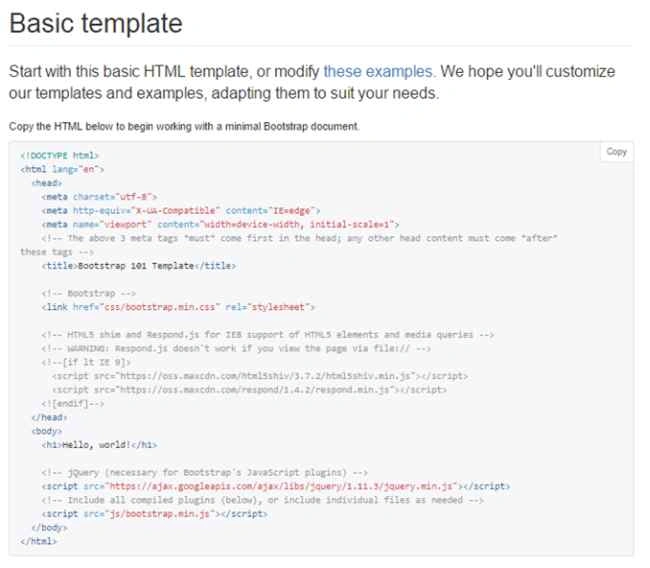Open the "these examples" link
The image size is (650, 568).
pos(378,71)
